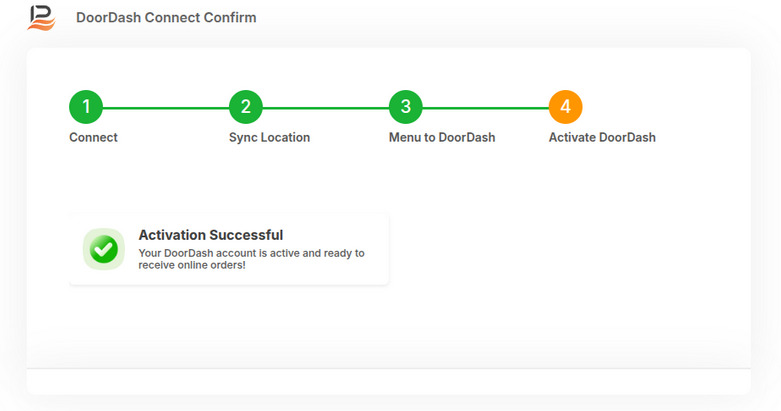
Task: Click the green checkmark success icon
Action: 104,249
